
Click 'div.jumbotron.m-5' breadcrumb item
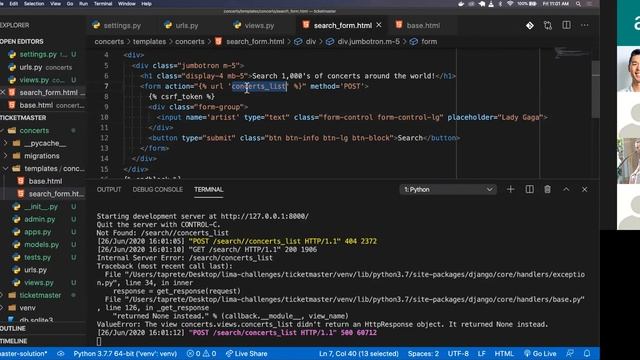[369, 42]
